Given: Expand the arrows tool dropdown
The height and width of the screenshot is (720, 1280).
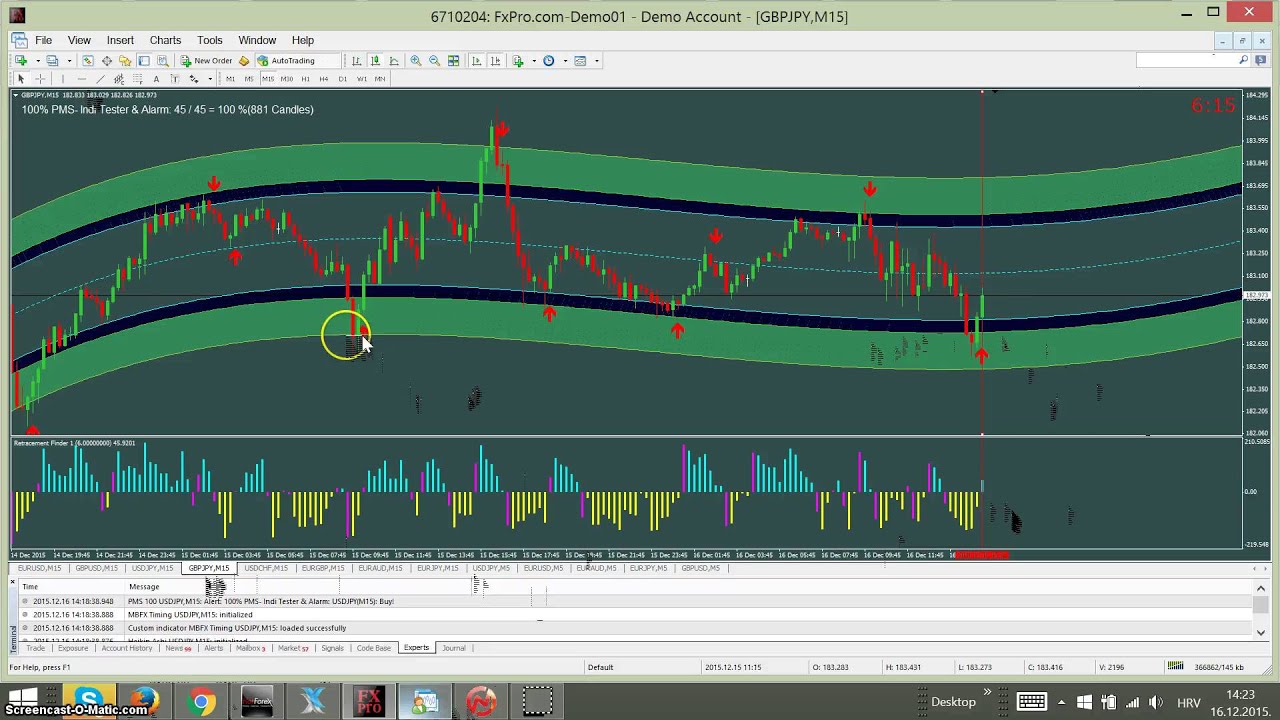Looking at the screenshot, I should tap(210, 79).
